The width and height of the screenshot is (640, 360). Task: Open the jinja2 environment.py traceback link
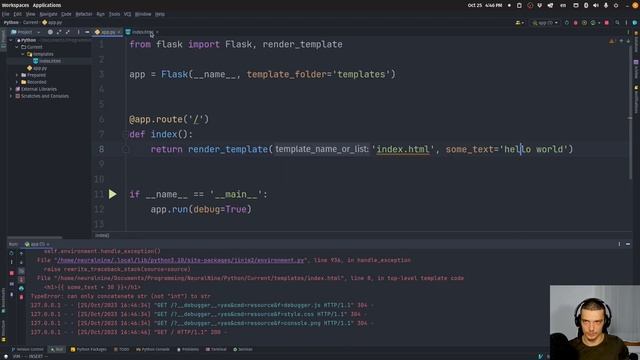point(180,260)
